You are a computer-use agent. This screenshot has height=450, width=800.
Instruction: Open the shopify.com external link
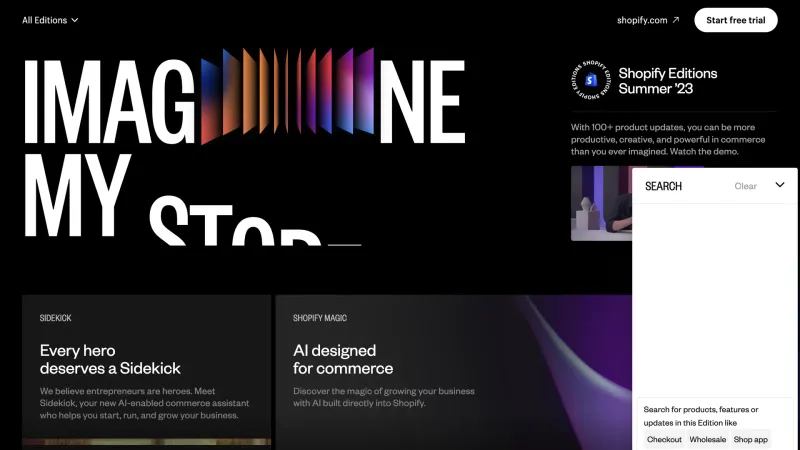pos(648,20)
